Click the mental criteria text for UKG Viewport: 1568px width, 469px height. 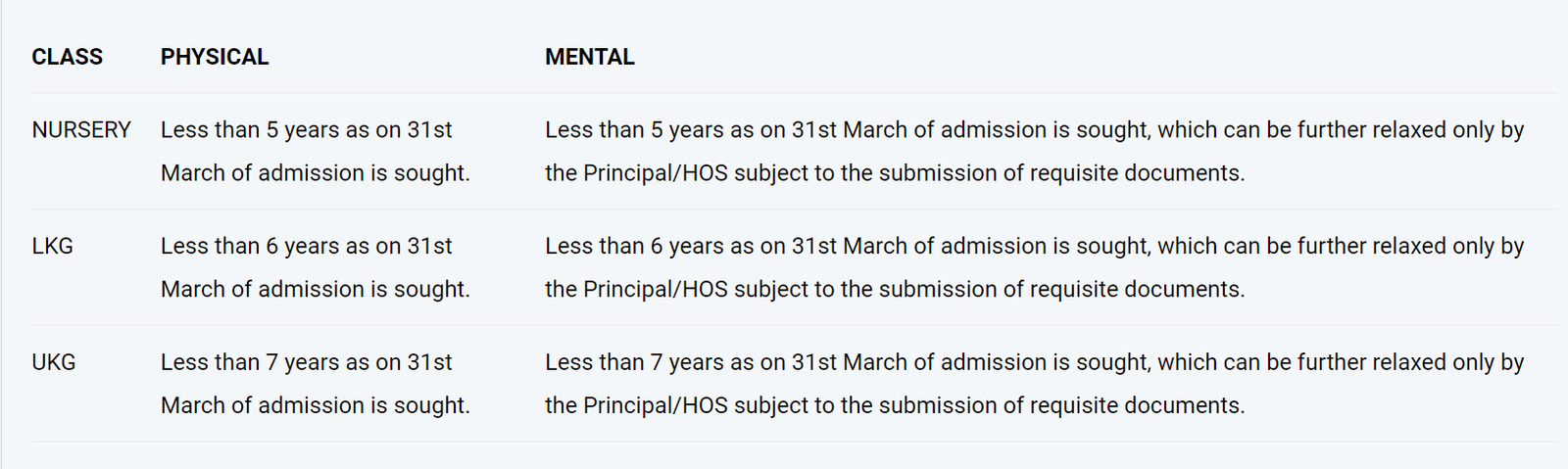click(x=1034, y=384)
